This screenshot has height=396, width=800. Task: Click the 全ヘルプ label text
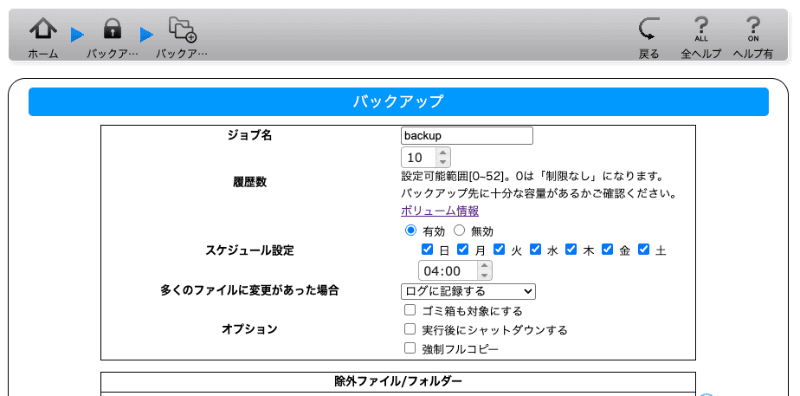[702, 54]
